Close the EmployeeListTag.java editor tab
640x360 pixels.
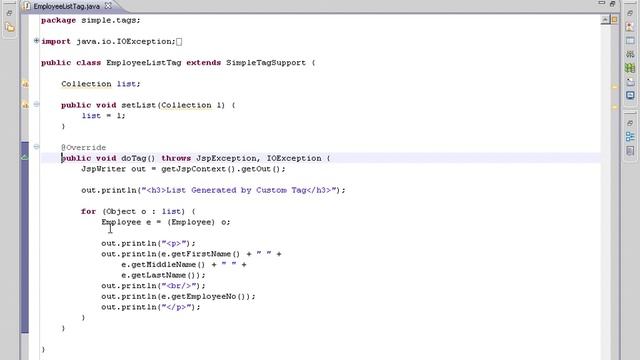point(108,6)
